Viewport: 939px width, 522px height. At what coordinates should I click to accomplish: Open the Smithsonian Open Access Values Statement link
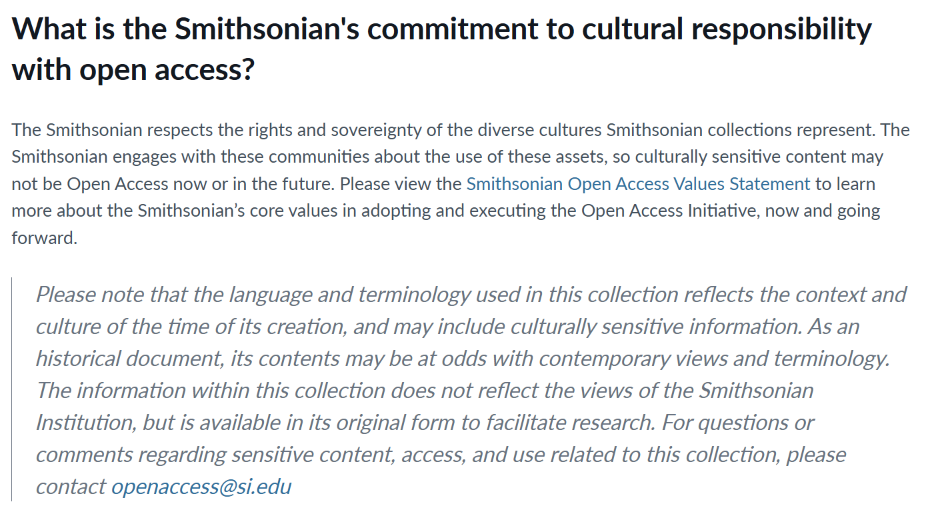[x=638, y=184]
